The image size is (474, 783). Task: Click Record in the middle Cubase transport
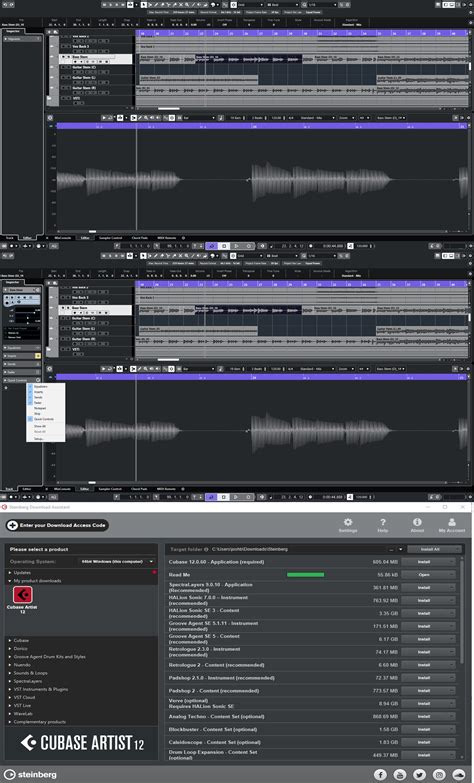[248, 497]
